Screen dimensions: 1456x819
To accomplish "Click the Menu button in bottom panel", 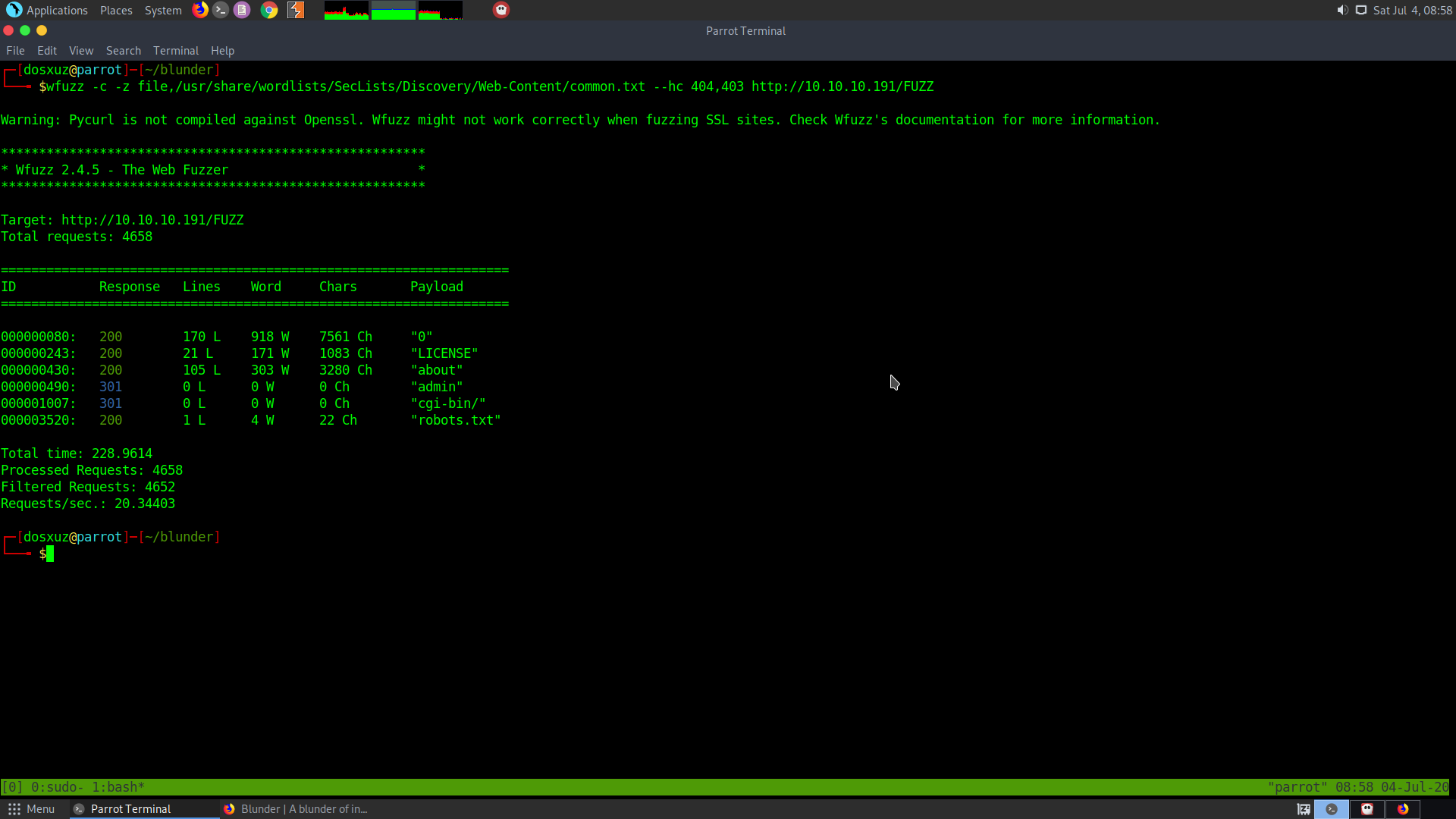I will point(32,809).
